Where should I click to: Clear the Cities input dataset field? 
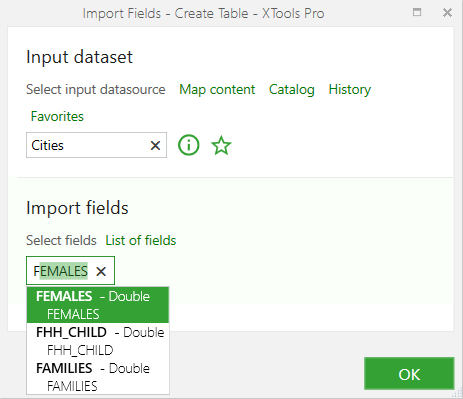pos(155,145)
